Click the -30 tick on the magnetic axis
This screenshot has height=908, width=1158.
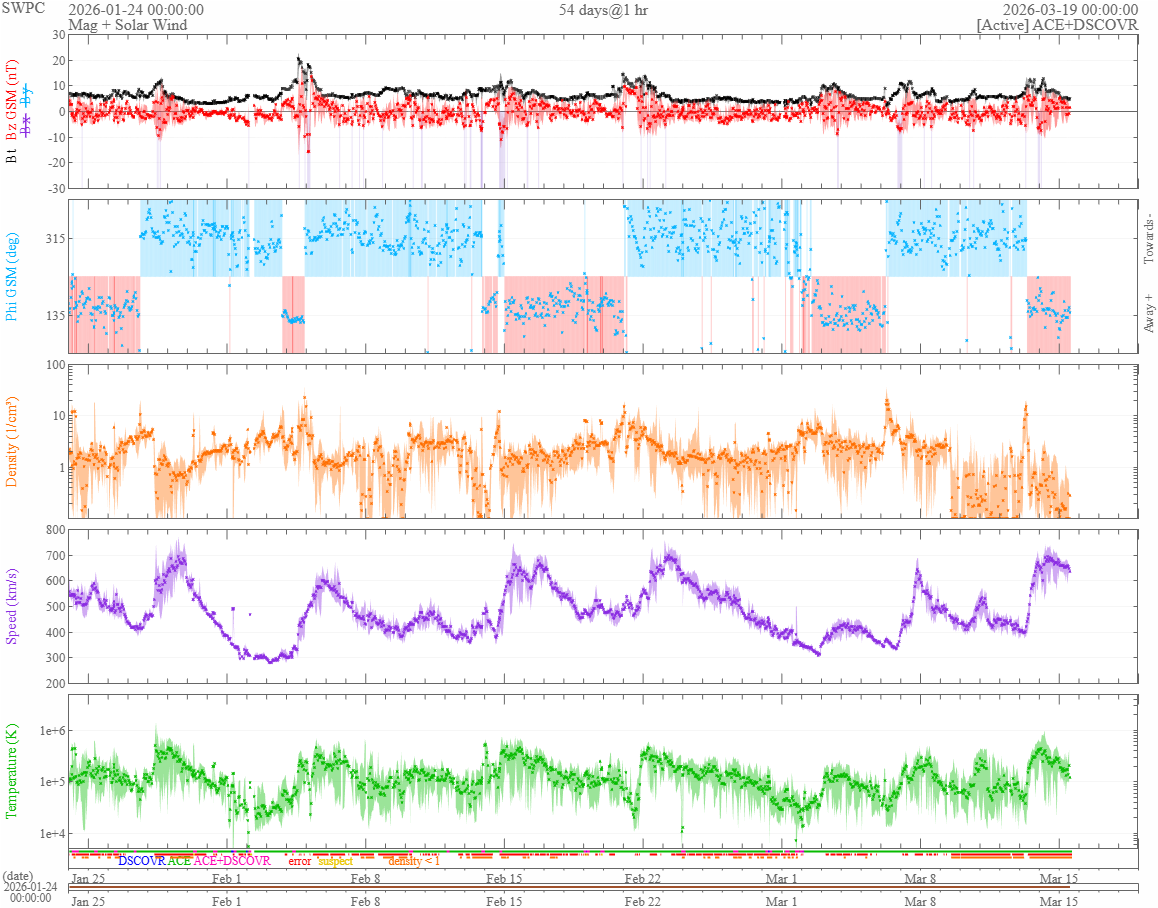[x=57, y=188]
